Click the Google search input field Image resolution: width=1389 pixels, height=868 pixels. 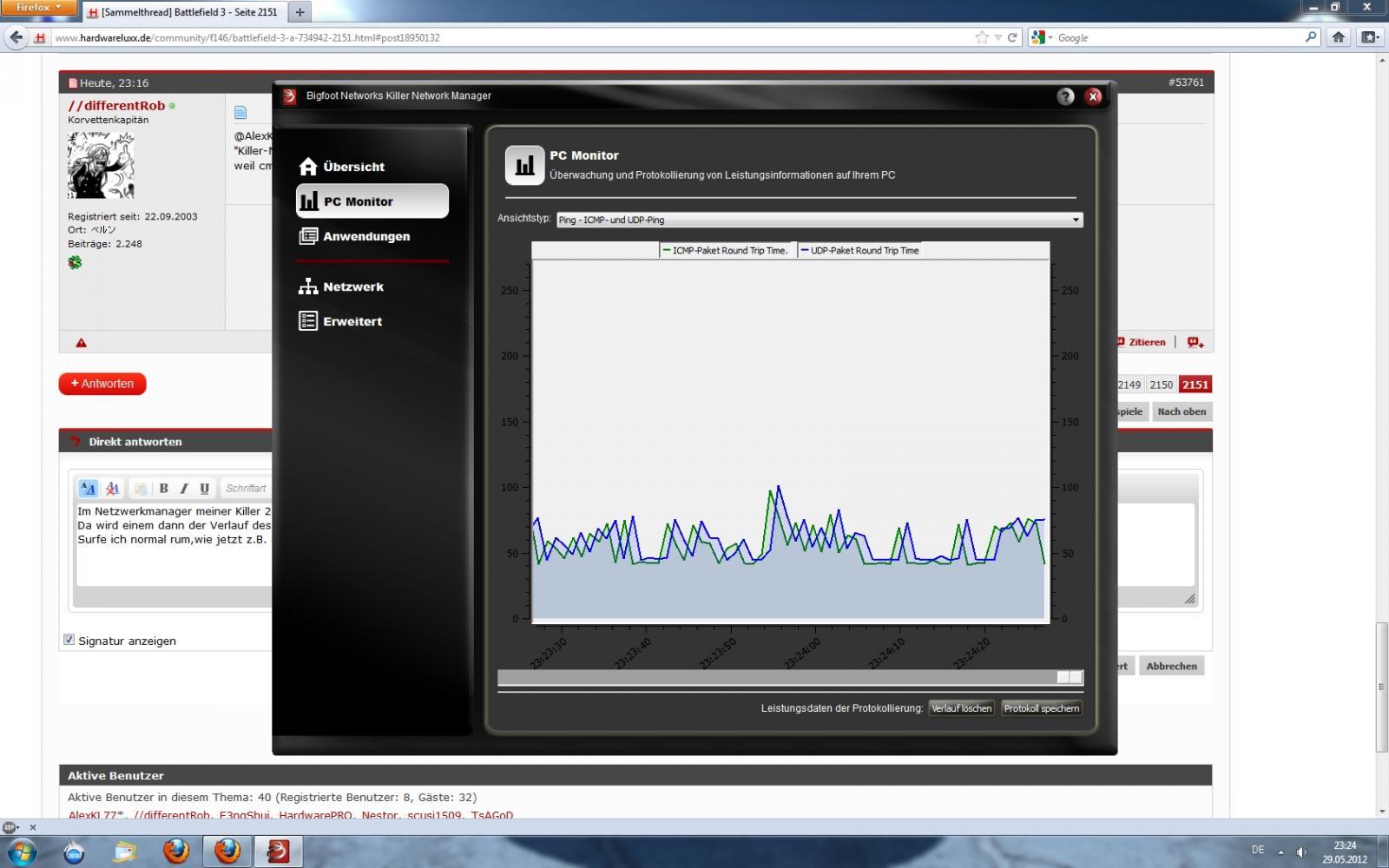point(1180,38)
